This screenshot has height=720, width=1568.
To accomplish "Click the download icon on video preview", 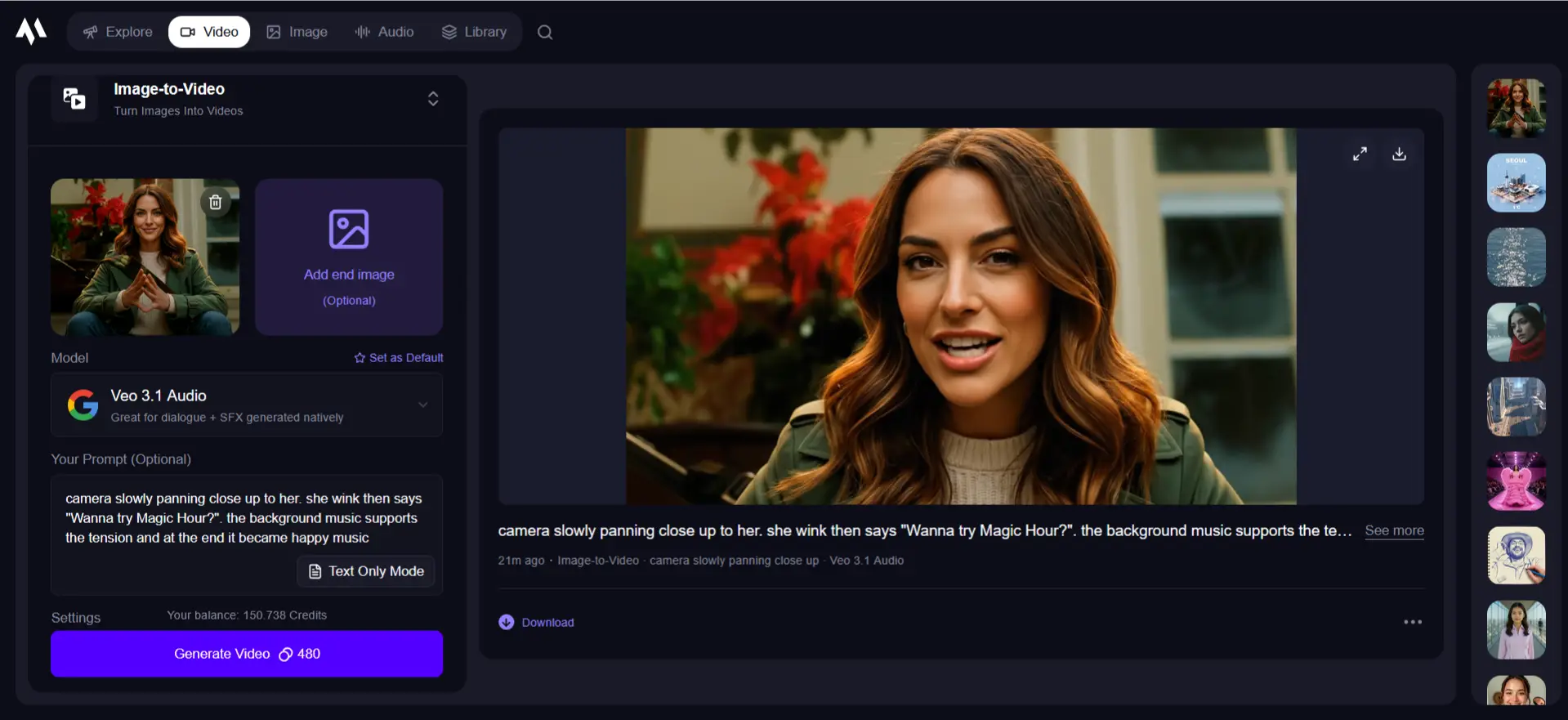I will point(1399,154).
